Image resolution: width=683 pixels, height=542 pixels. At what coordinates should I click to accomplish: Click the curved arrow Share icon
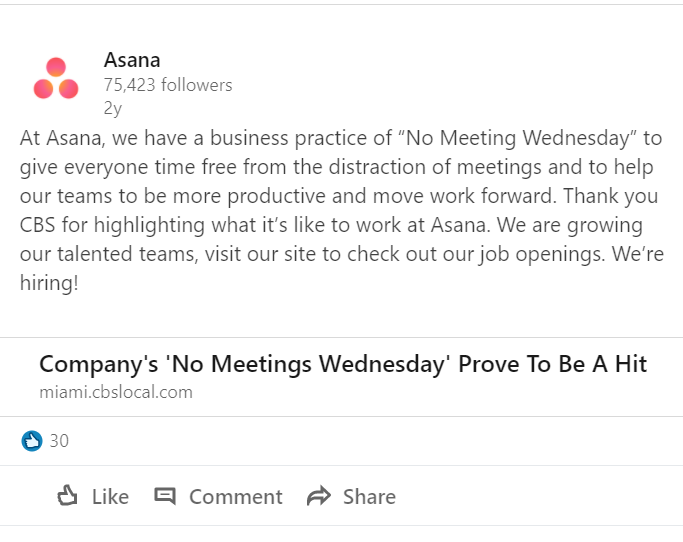coord(319,496)
